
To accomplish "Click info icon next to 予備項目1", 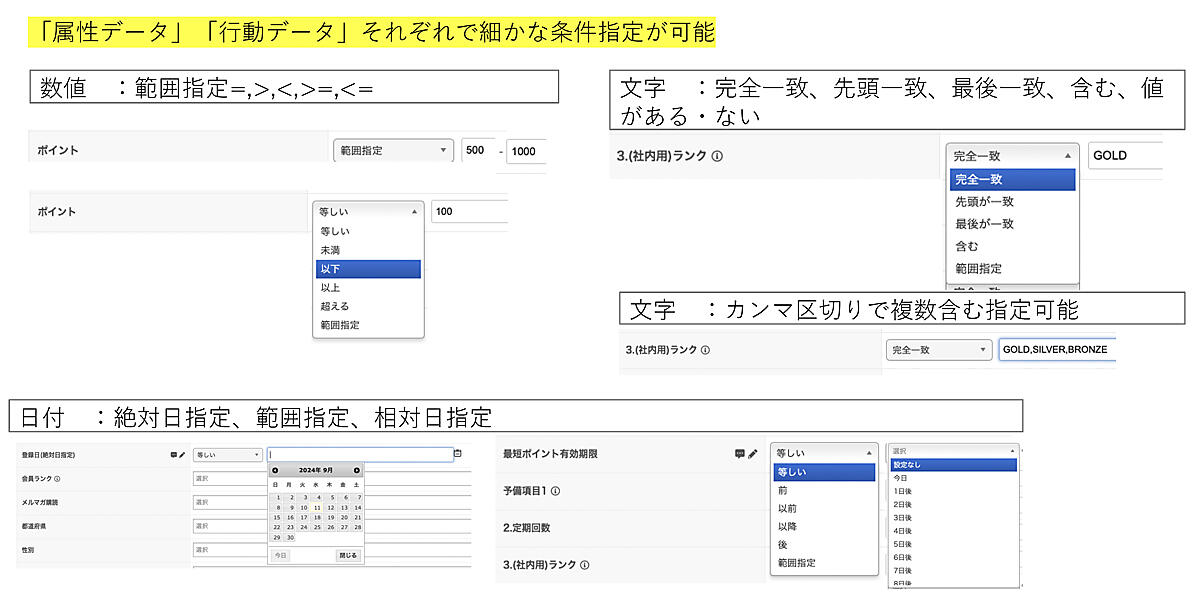I will [x=555, y=491].
